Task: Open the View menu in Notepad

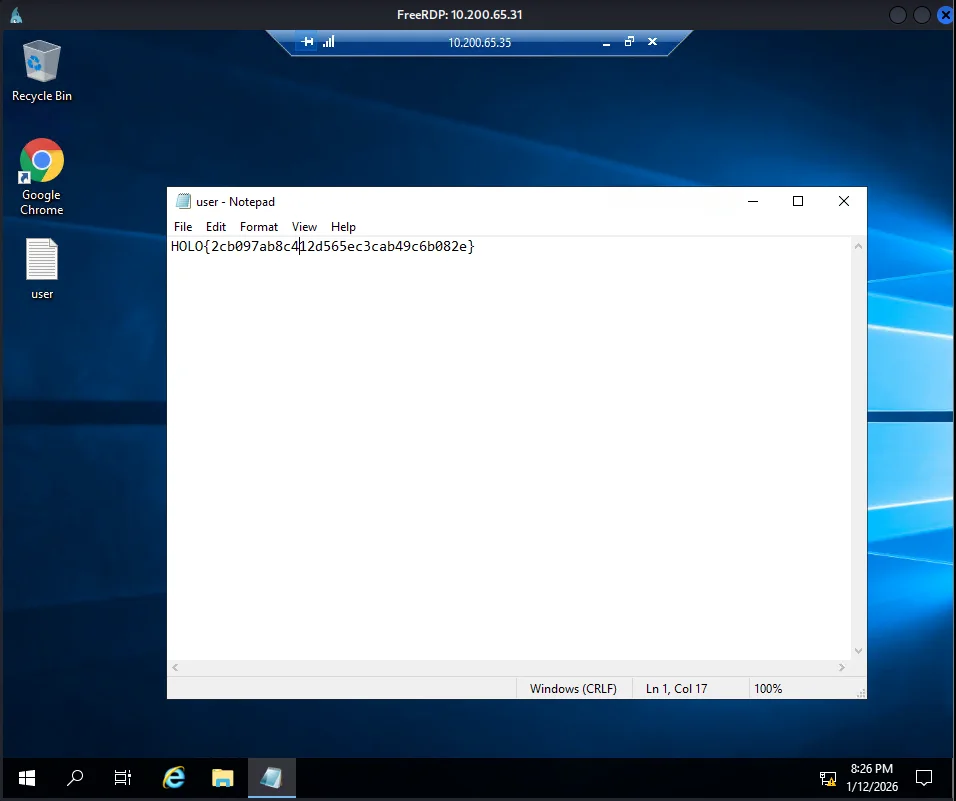Action: coord(304,227)
